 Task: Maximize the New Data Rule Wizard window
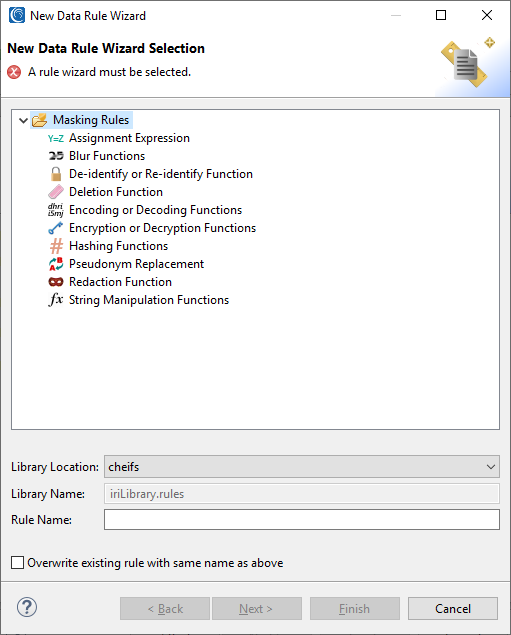[441, 15]
